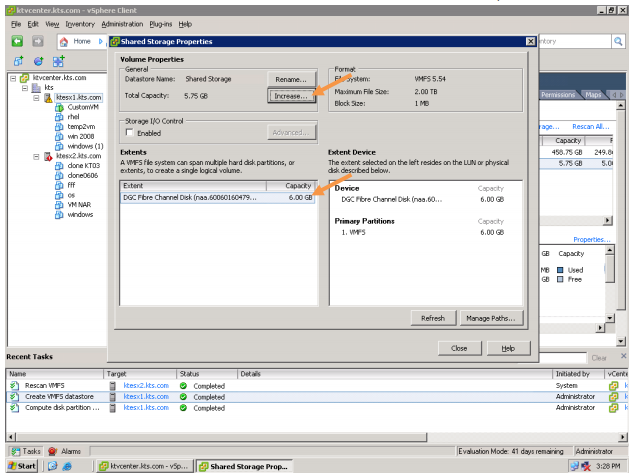This screenshot has width=631, height=473.
Task: Enable Storage I/O Control checkbox
Action: (129, 132)
